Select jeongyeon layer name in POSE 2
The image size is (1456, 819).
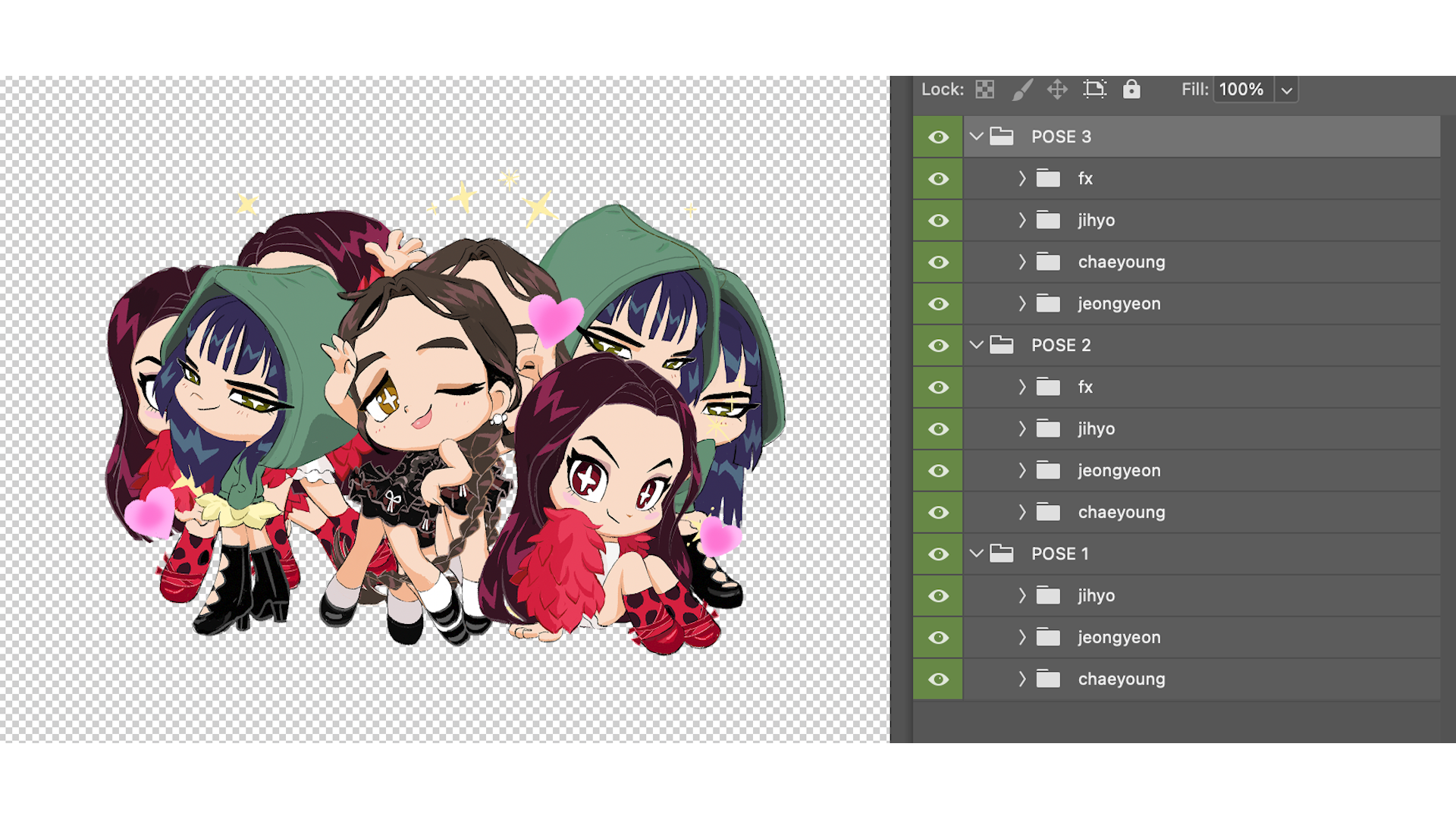click(x=1119, y=471)
